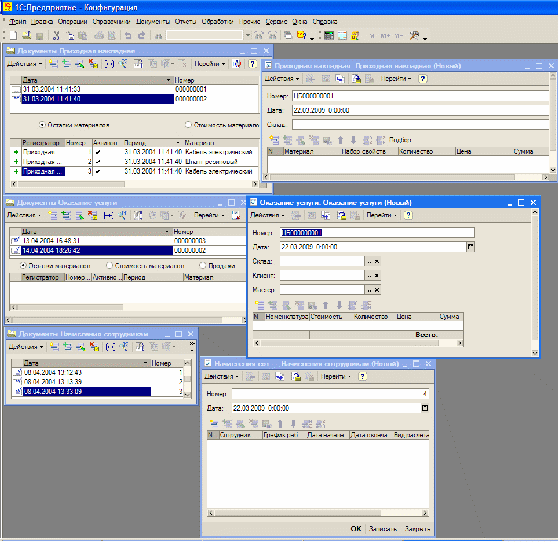Open the calculator icon in main toolbar

[329, 35]
